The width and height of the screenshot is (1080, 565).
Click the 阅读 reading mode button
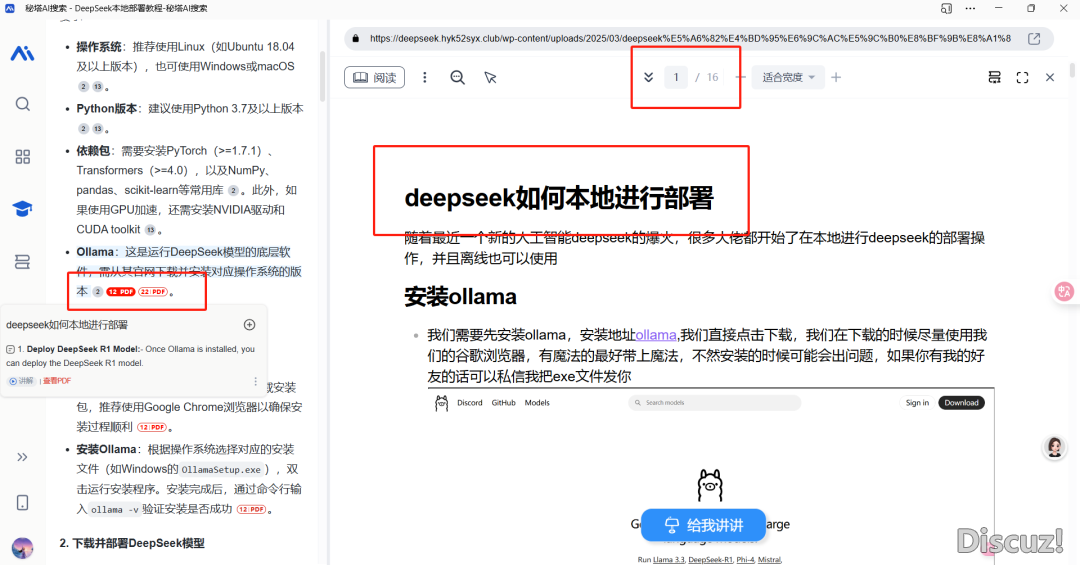pos(375,77)
